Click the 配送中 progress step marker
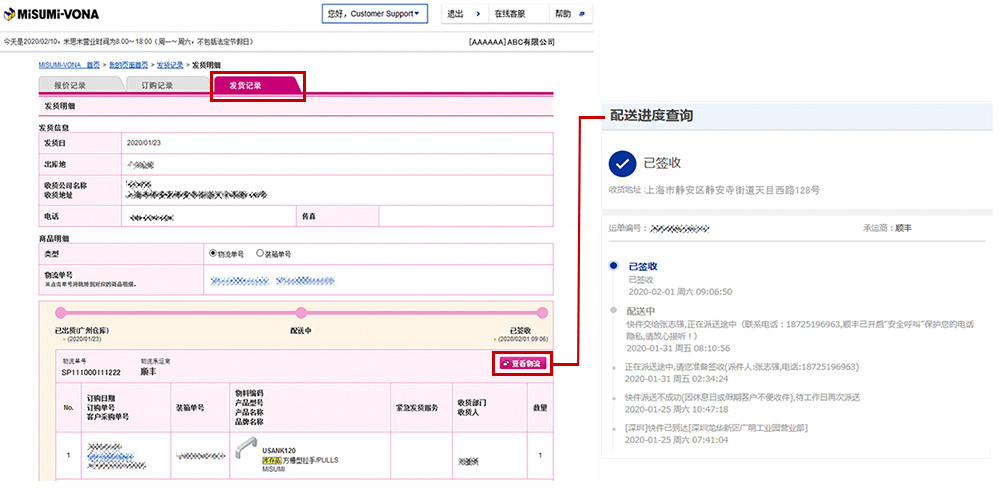Image resolution: width=1000 pixels, height=491 pixels. click(x=301, y=312)
